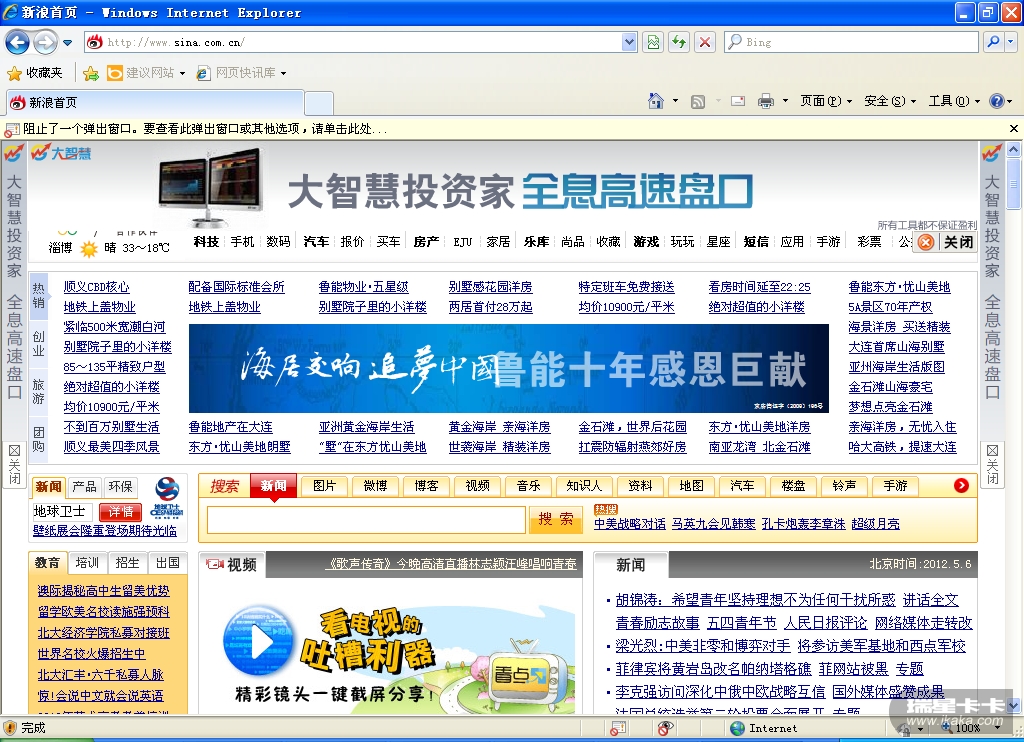1024x742 pixels.
Task: Open the 汽车 navigation link
Action: [316, 242]
